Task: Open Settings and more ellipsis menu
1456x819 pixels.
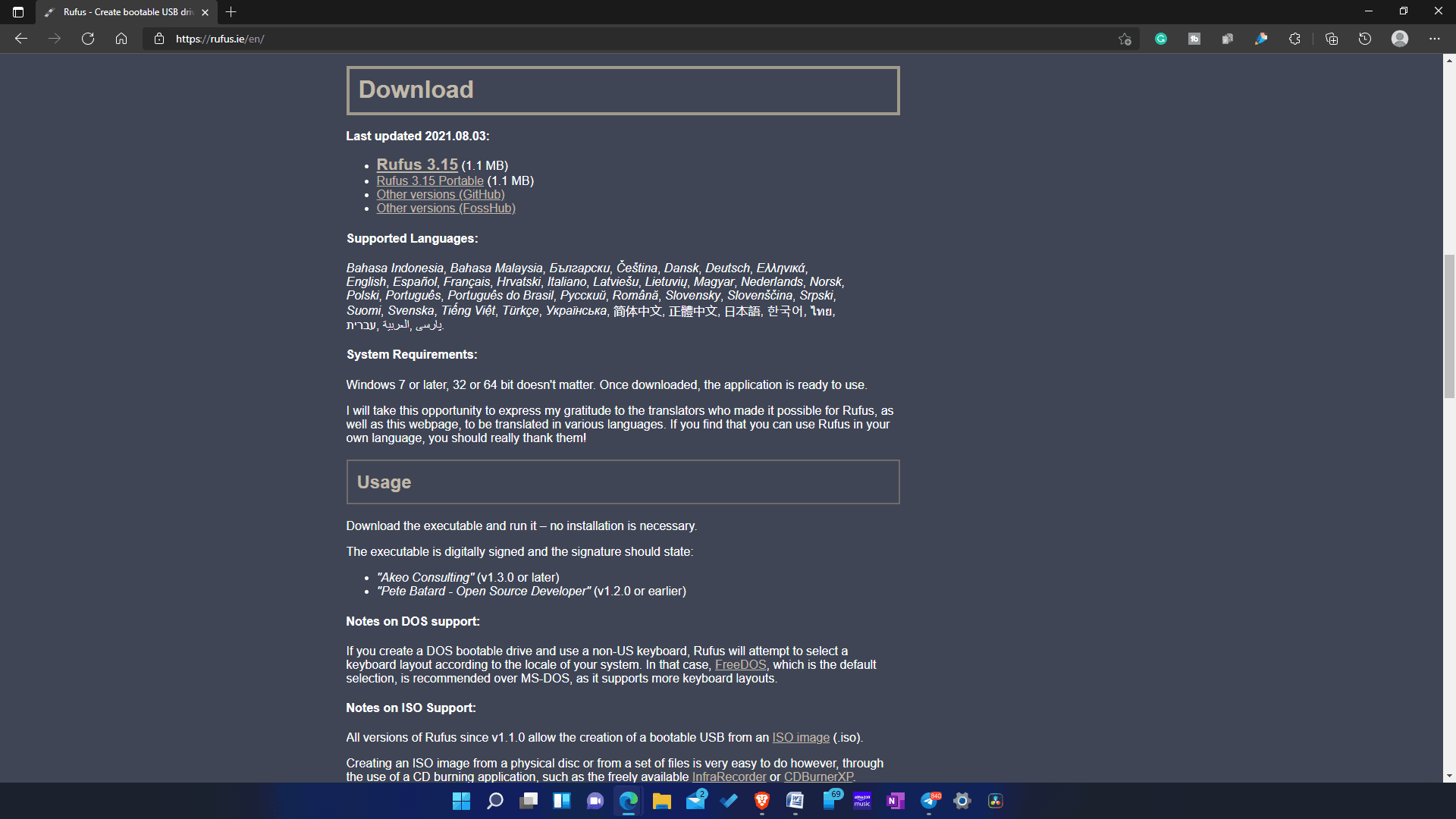Action: 1434,39
